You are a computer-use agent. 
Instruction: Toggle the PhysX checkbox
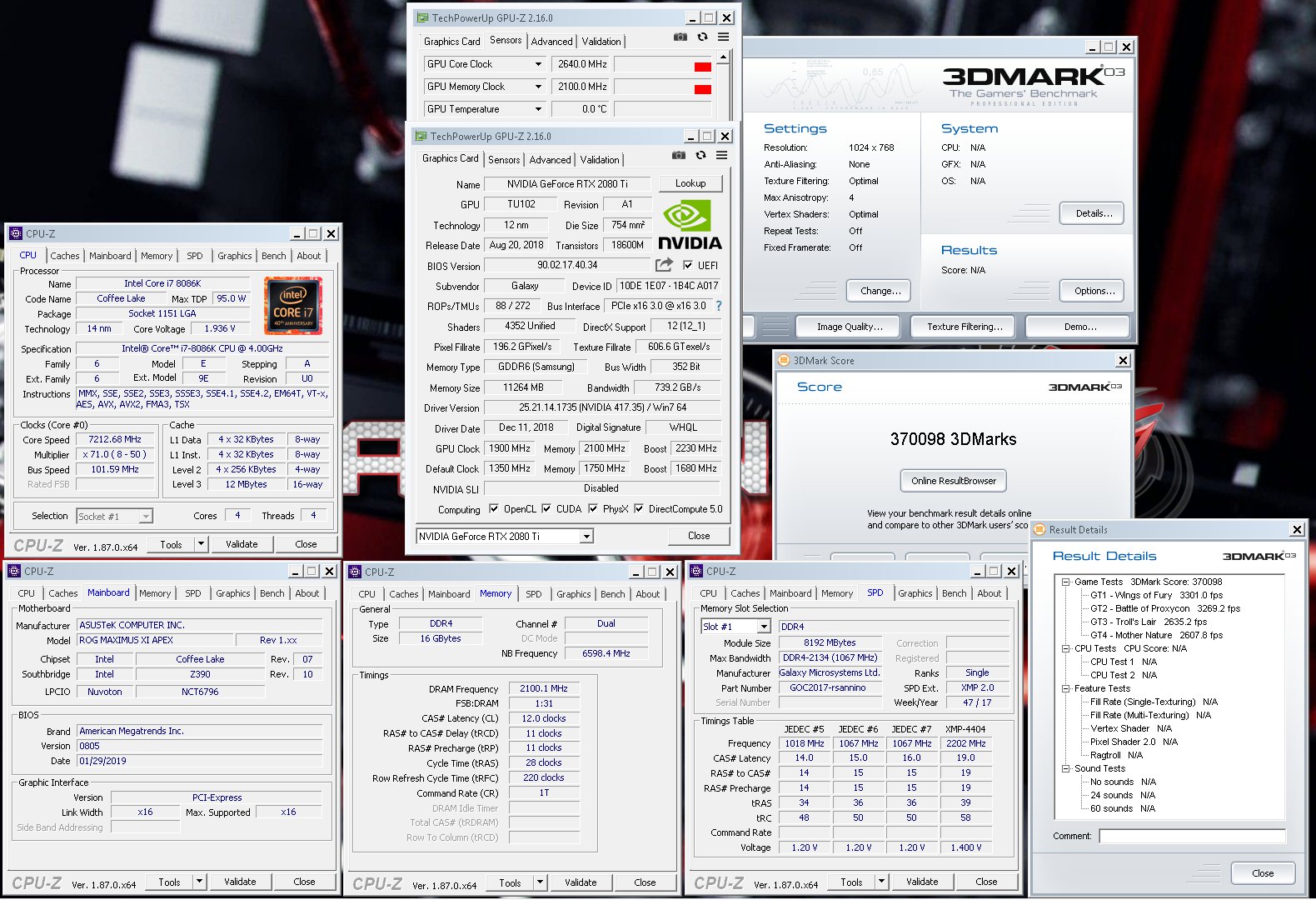click(x=593, y=508)
